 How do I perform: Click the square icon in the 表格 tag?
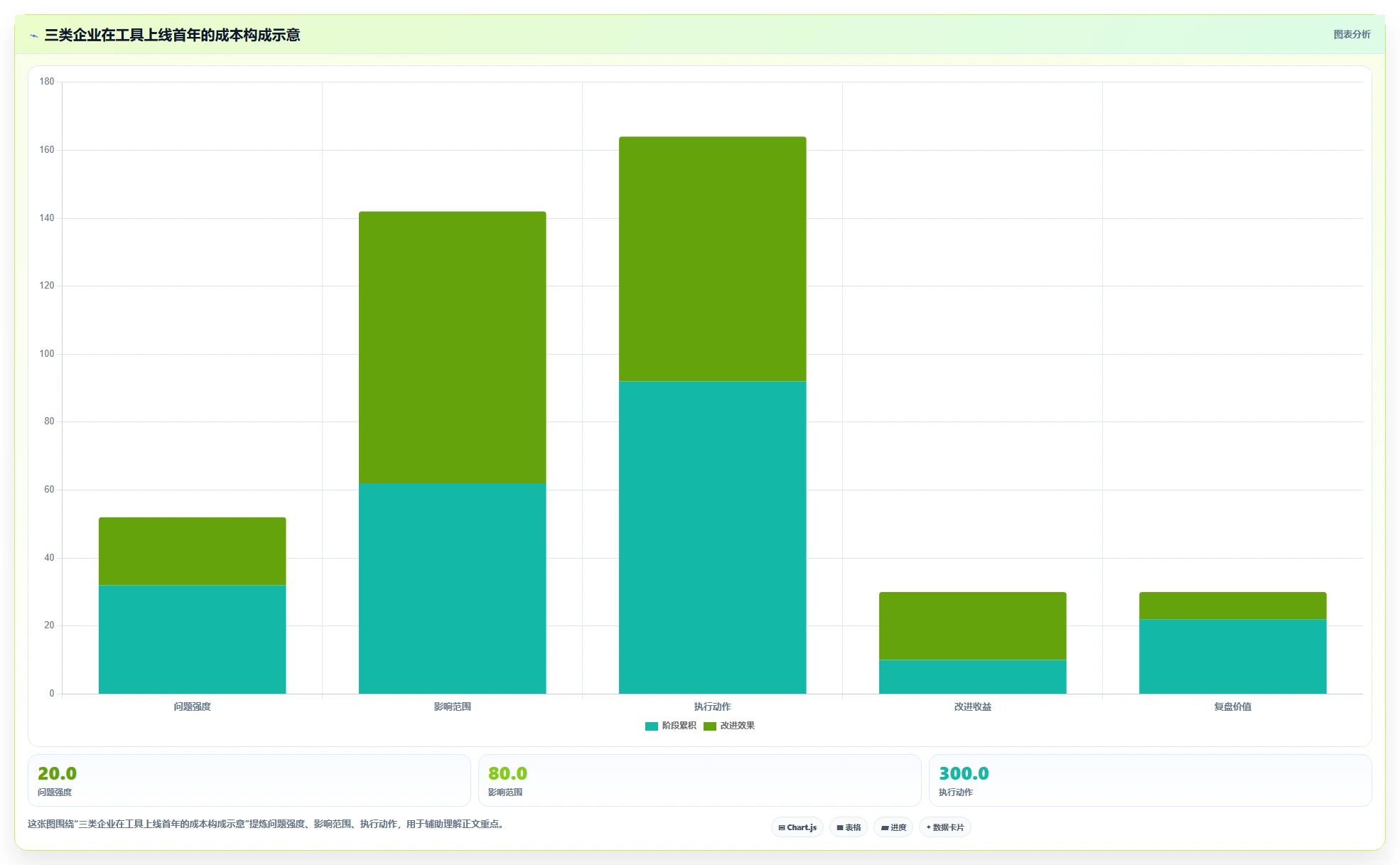click(x=840, y=828)
